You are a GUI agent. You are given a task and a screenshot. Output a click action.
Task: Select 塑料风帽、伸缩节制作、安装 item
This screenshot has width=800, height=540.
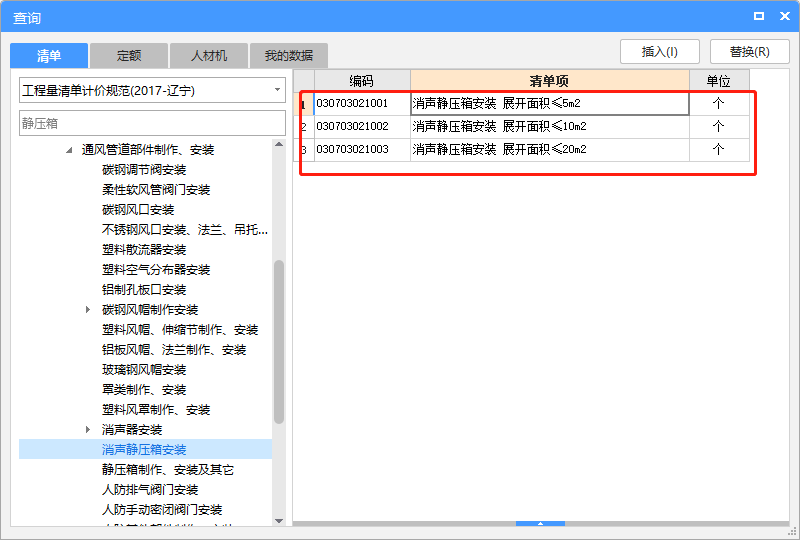[x=180, y=330]
